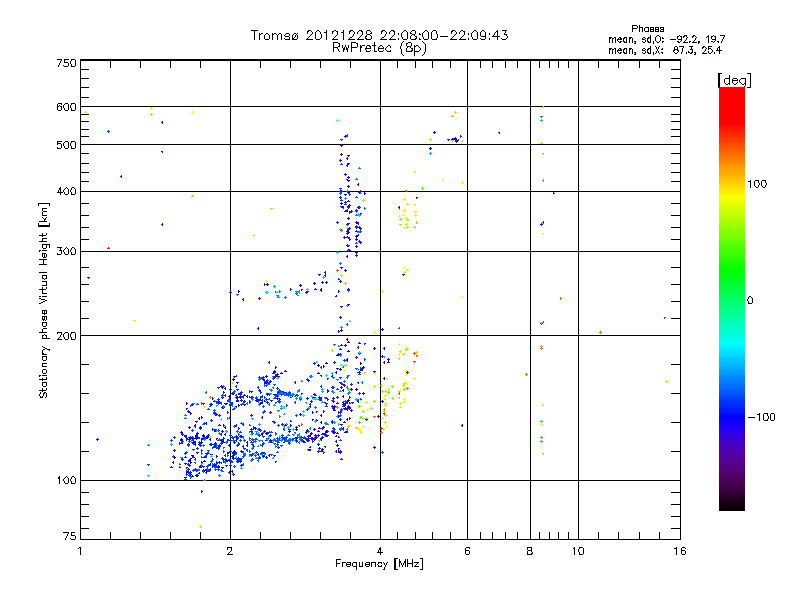Click the 'RwPretec (8p)' subtitle
Image resolution: width=800 pixels, height=600 pixels.
click(x=379, y=48)
